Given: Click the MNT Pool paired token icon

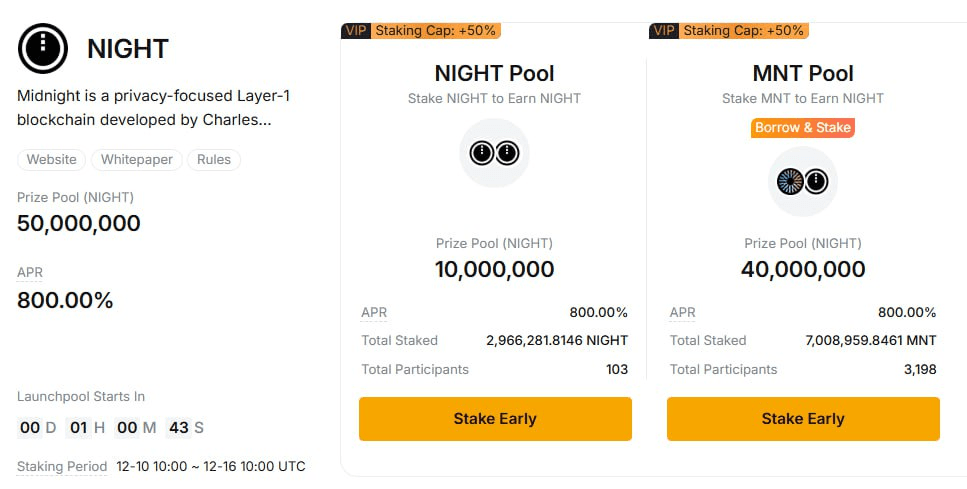Looking at the screenshot, I should click(x=802, y=181).
